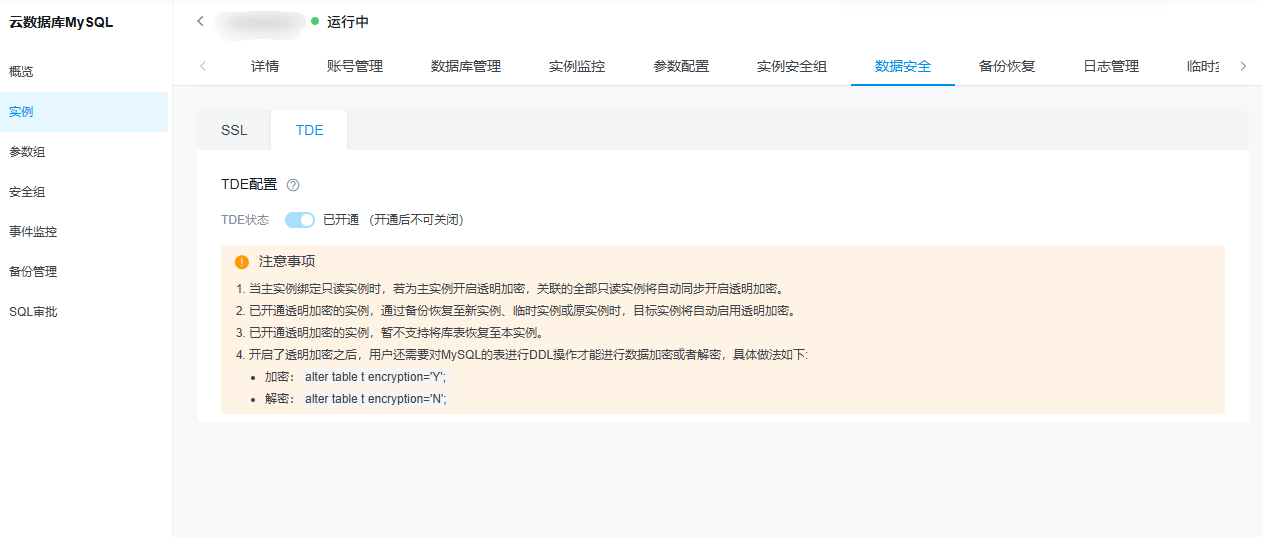Screen dimensions: 1262x537
Task: Click the (开通后不可关闭) note text
Action: click(x=416, y=220)
